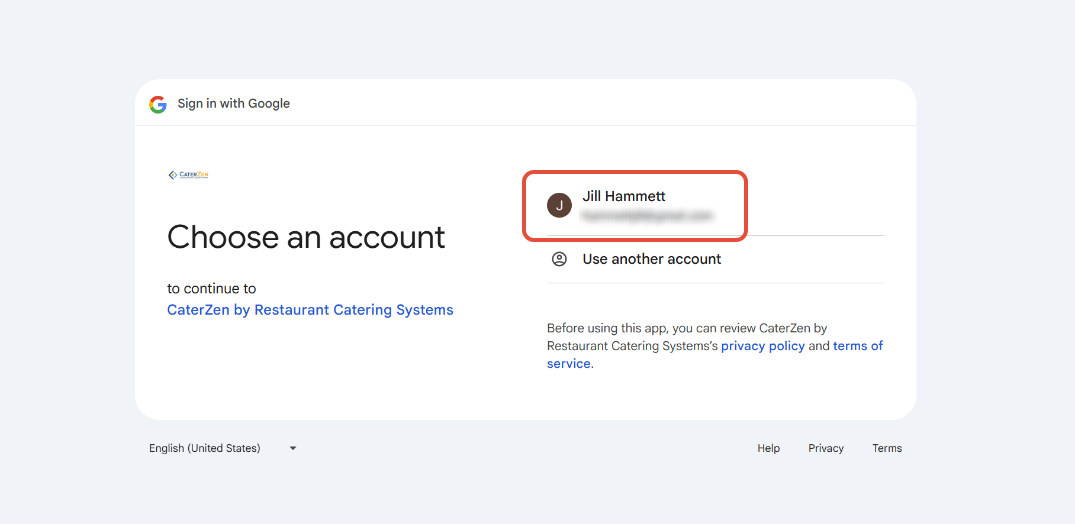
Task: Click the language dropdown arrow
Action: click(293, 449)
